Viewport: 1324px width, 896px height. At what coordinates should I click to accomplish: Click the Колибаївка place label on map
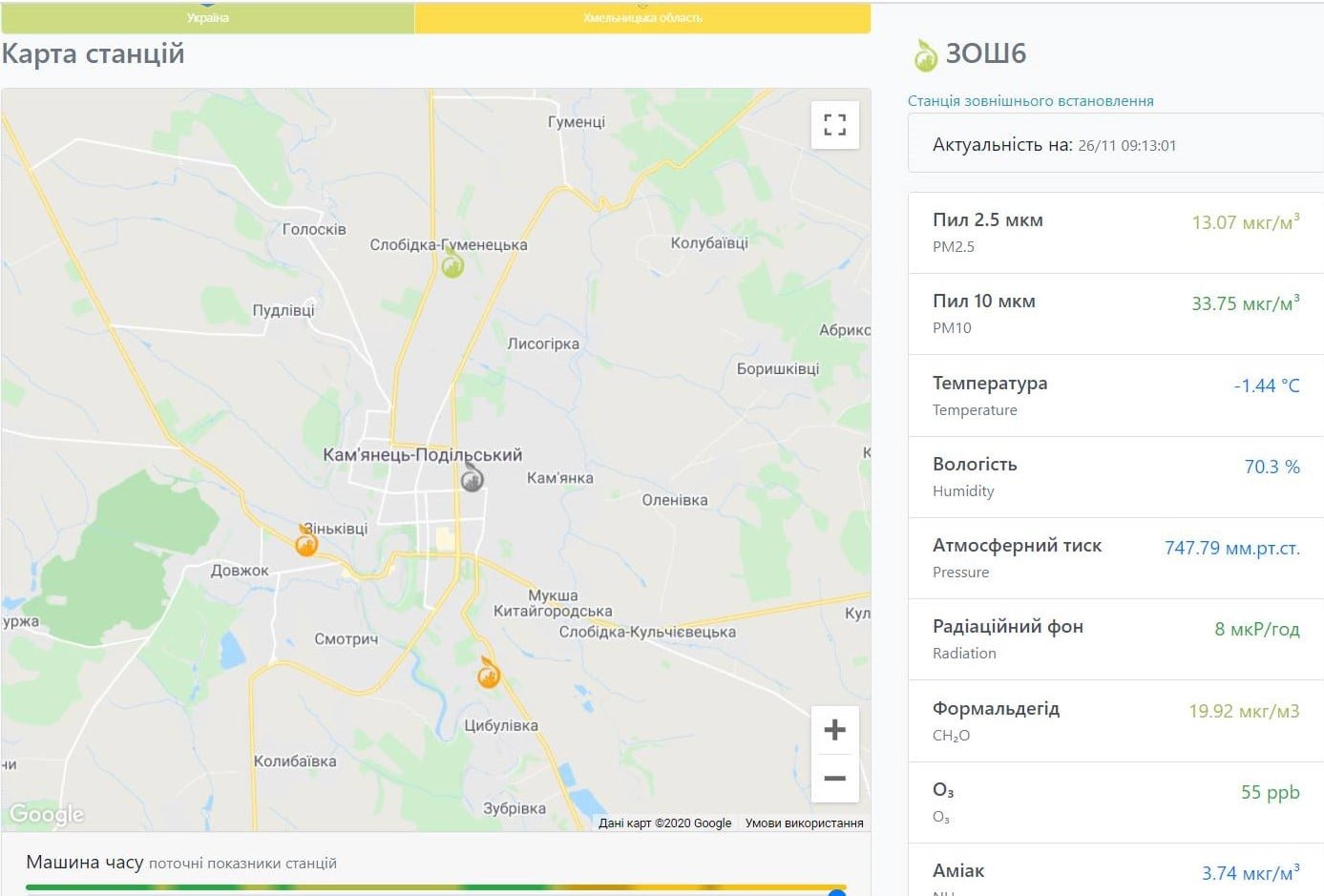coord(295,761)
